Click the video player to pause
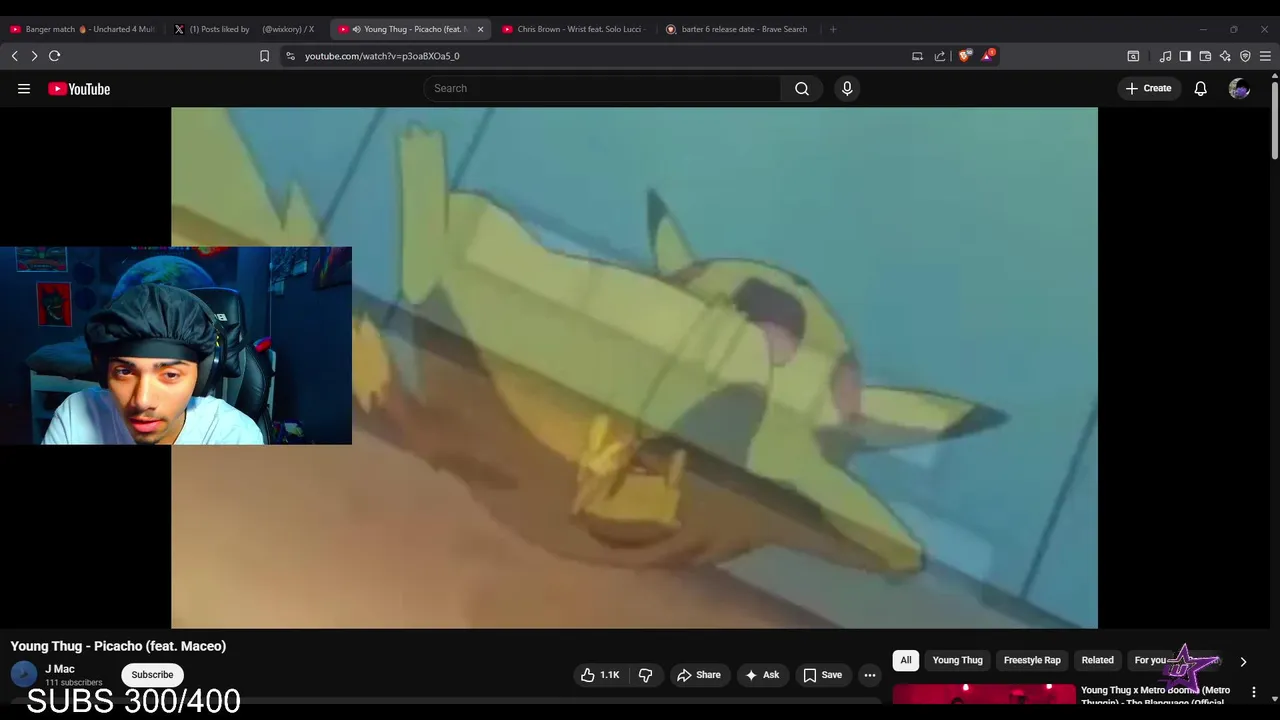The image size is (1280, 720). 634,368
